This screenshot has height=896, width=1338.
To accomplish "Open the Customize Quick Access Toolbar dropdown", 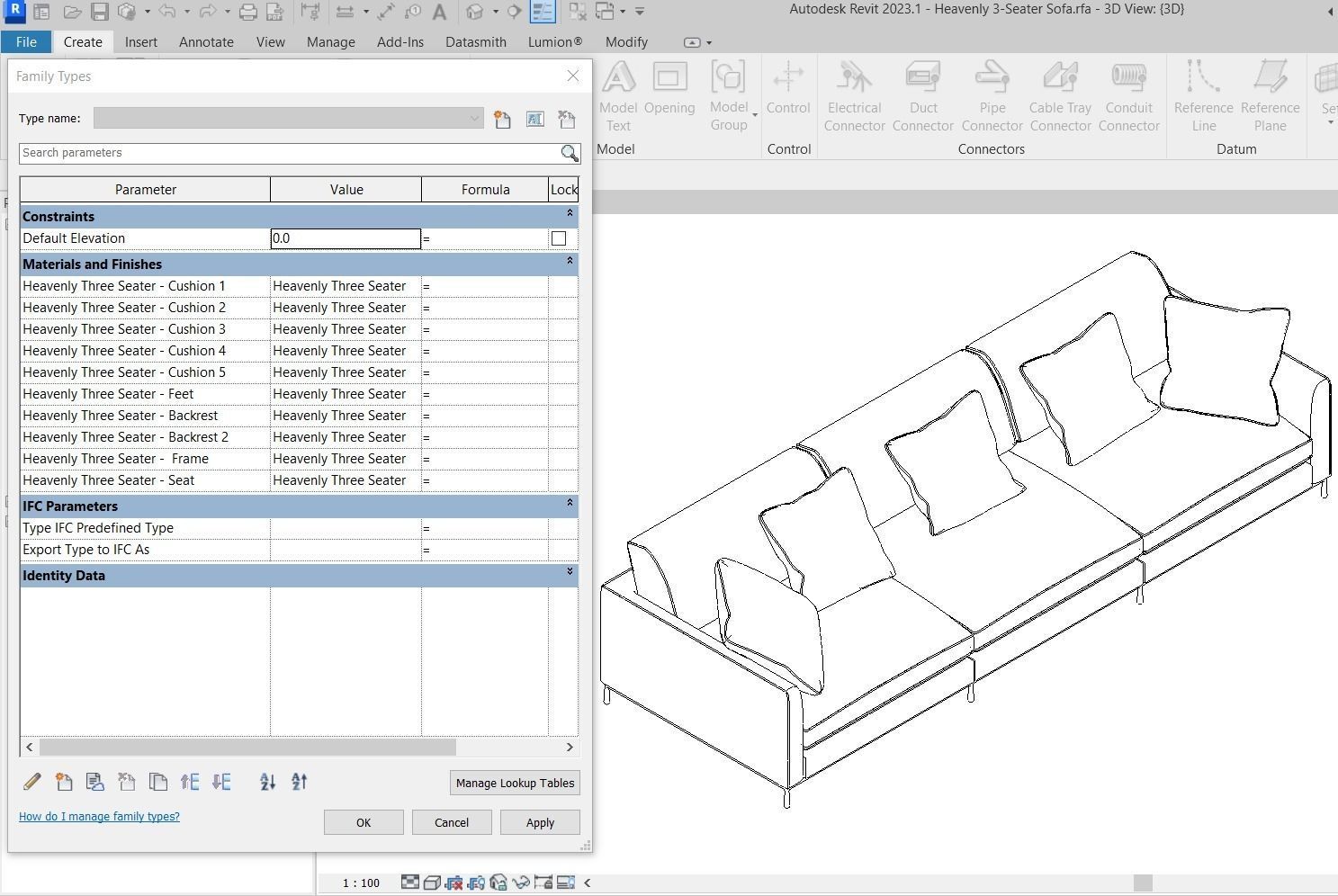I will (640, 12).
